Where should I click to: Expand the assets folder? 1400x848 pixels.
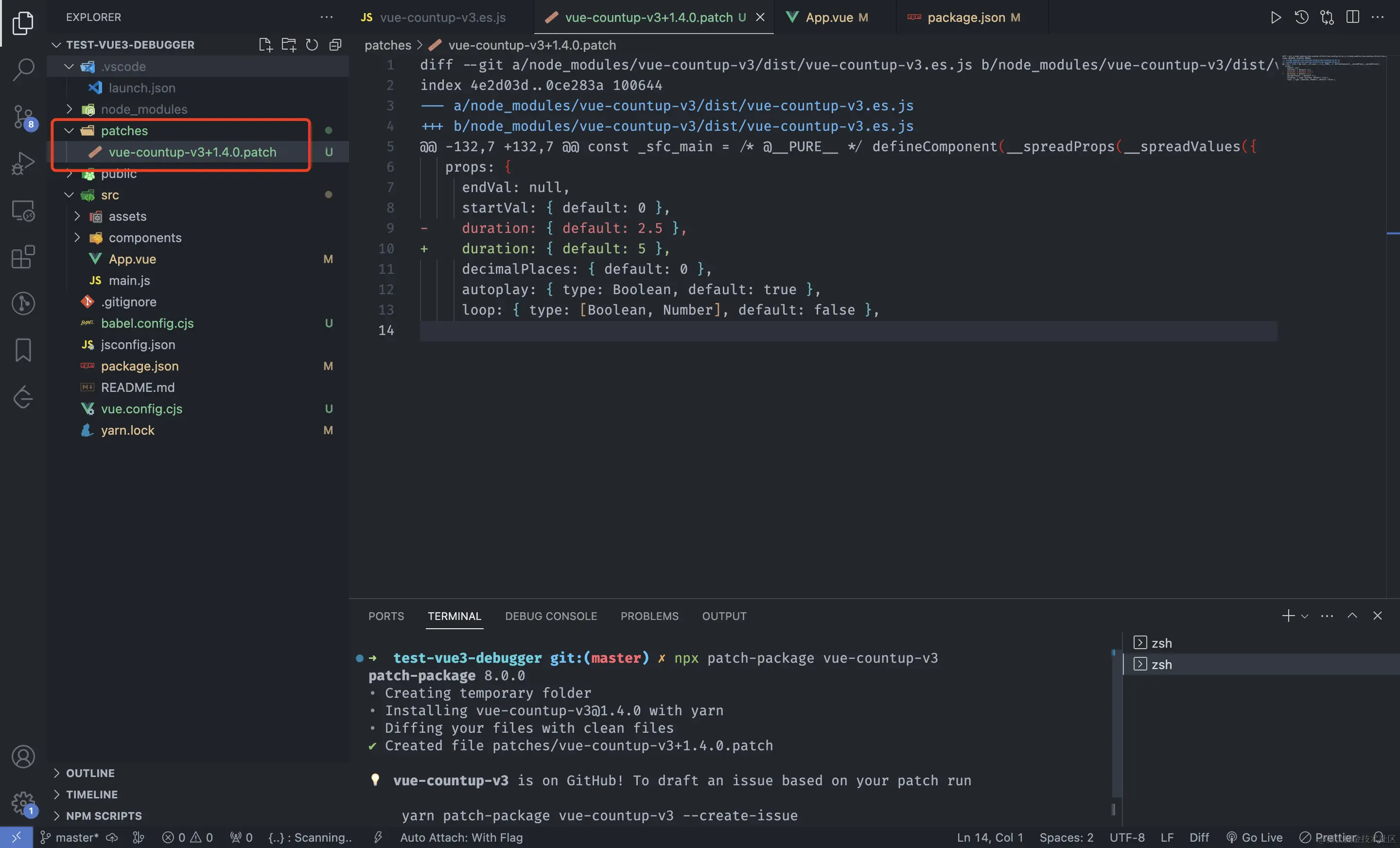click(77, 216)
